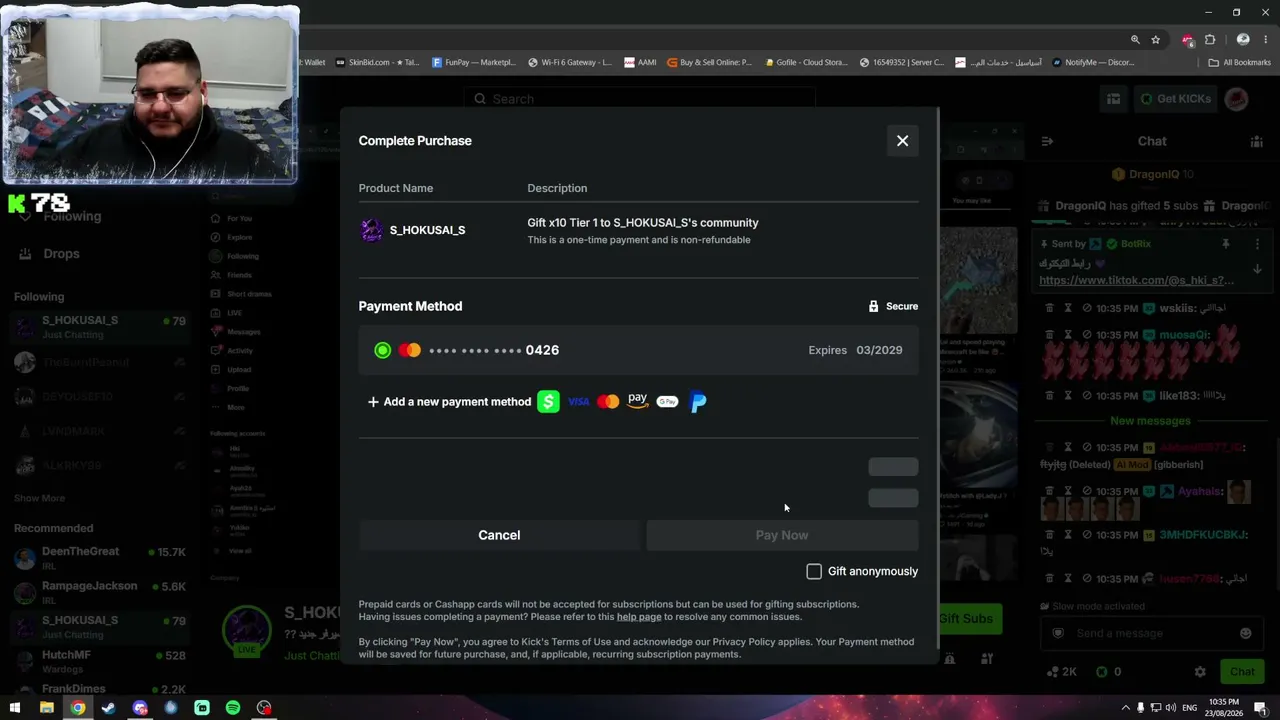Choose the Amazon Pay icon
The image size is (1280, 720).
click(x=638, y=402)
